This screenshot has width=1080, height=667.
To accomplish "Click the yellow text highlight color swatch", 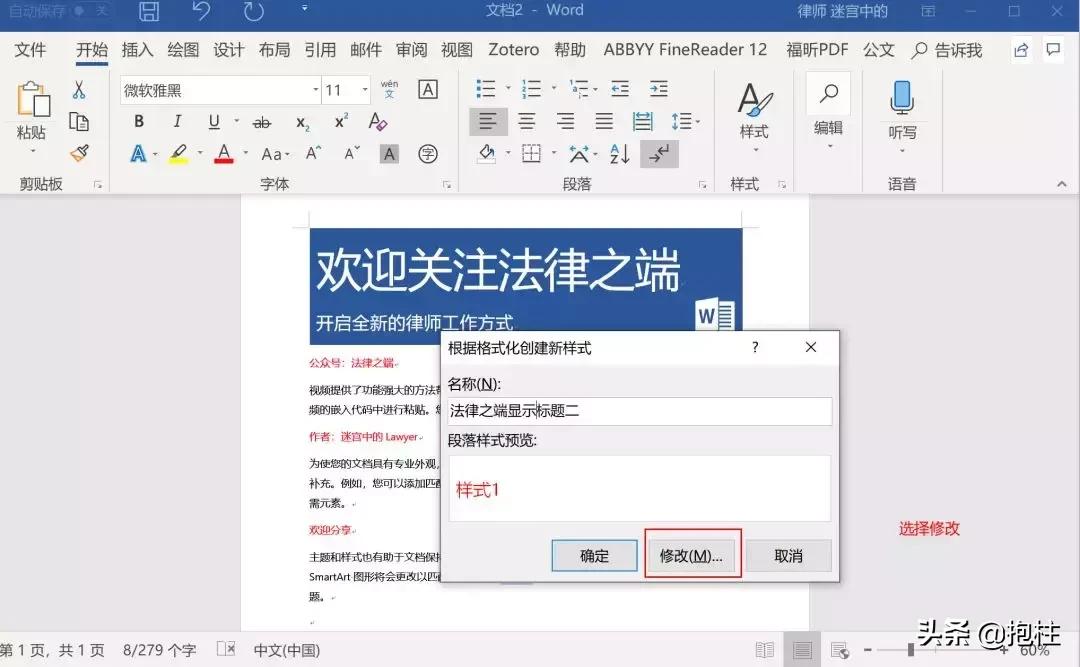I will tap(179, 155).
